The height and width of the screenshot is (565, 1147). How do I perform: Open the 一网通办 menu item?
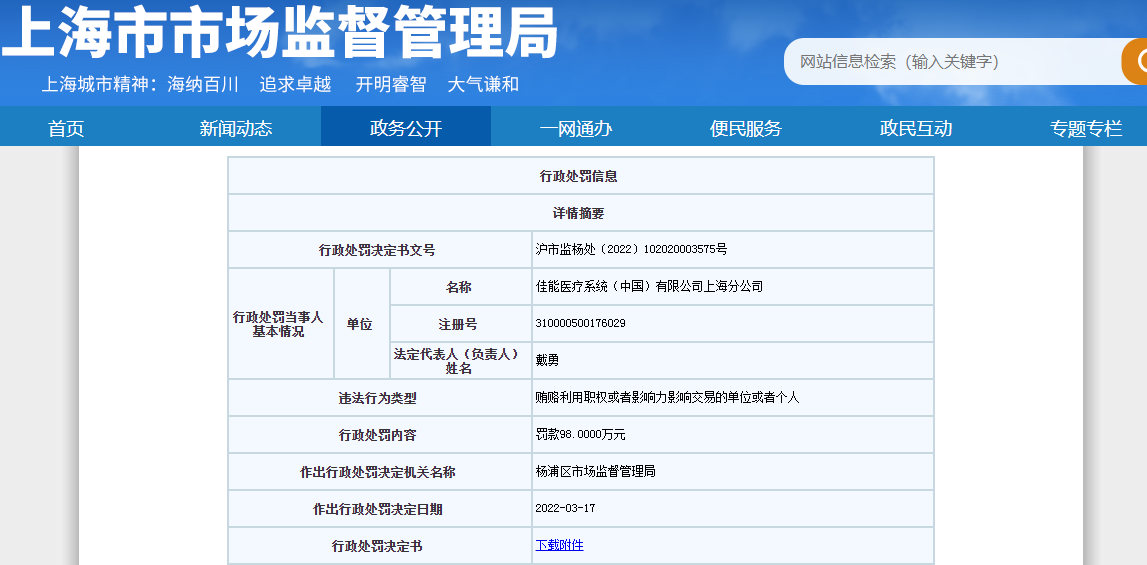coord(575,128)
